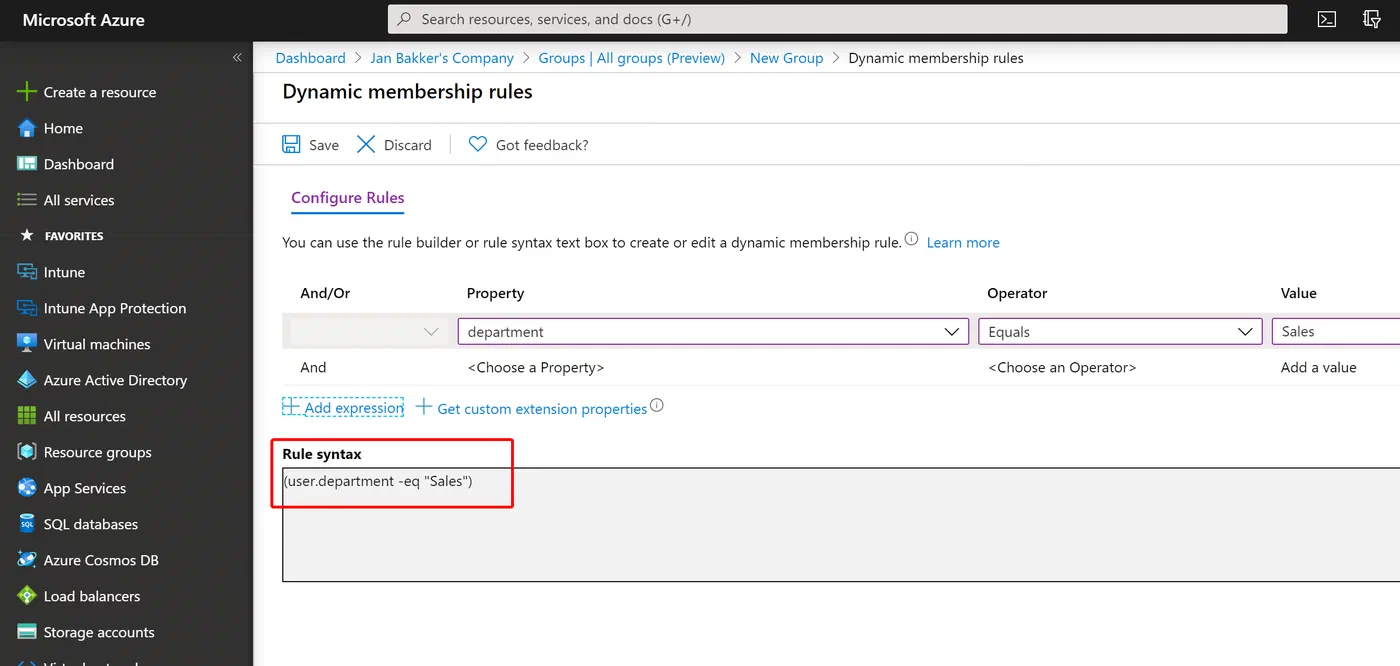The image size is (1400, 666).
Task: Click the App Services icon
Action: point(27,488)
